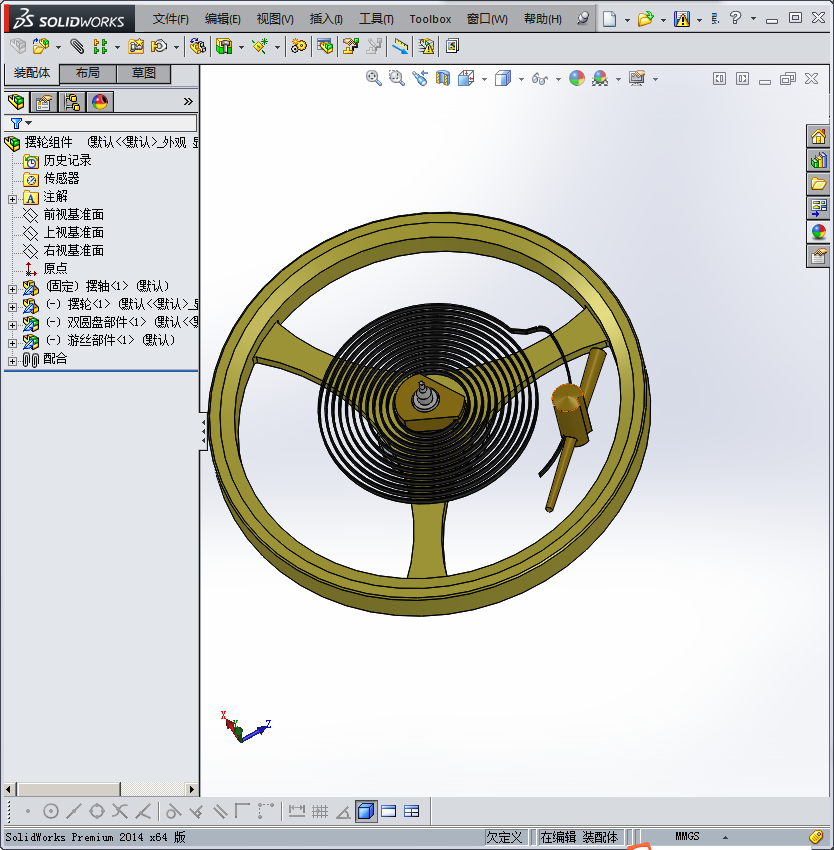This screenshot has width=834, height=850.
Task: Open the File Explorer folder in task pane
Action: pyautogui.click(x=819, y=184)
